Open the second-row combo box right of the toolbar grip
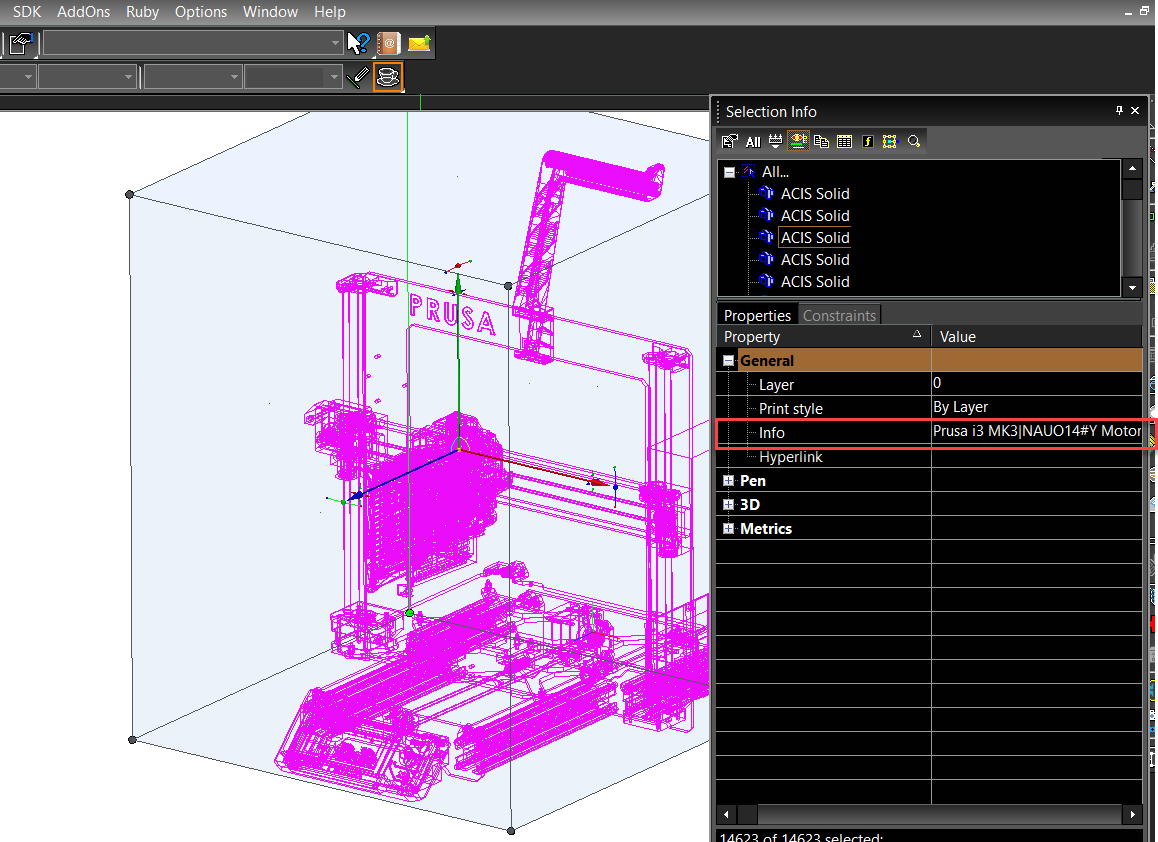Image resolution: width=1158 pixels, height=842 pixels. pyautogui.click(x=193, y=76)
